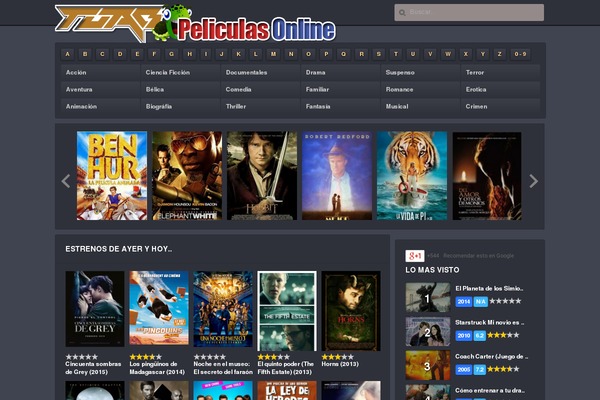Screen dimensions: 600x400
Task: Open the Robert Redford movie poster
Action: tap(337, 176)
